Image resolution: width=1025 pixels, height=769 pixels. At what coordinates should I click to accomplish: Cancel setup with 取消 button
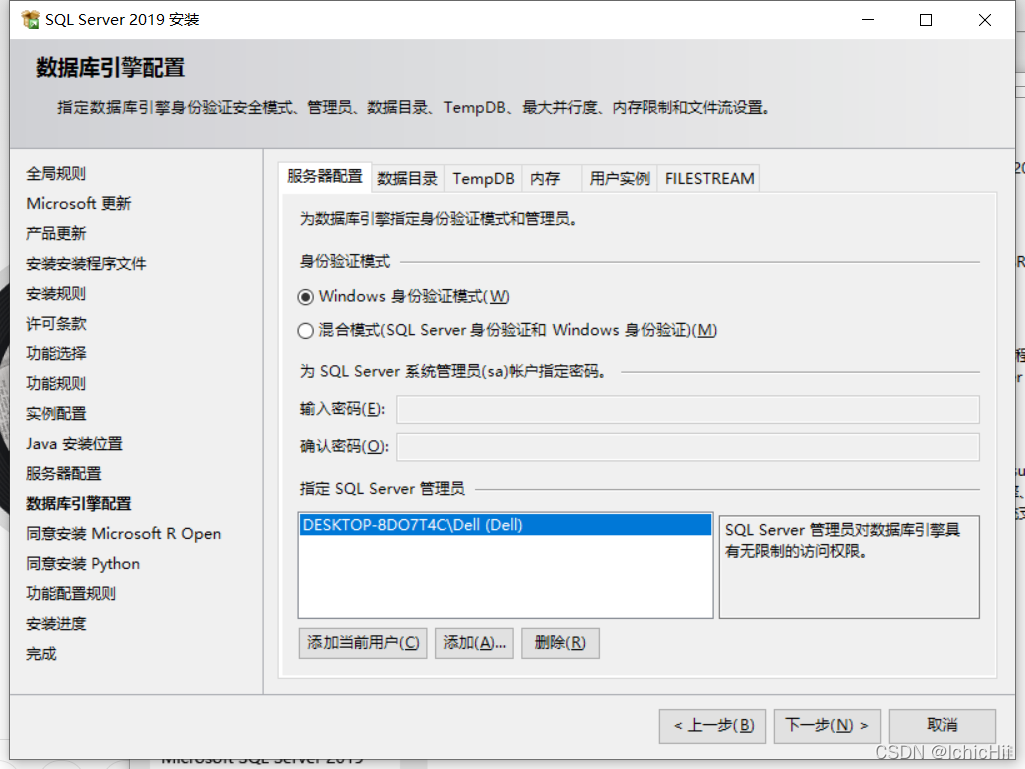(942, 726)
